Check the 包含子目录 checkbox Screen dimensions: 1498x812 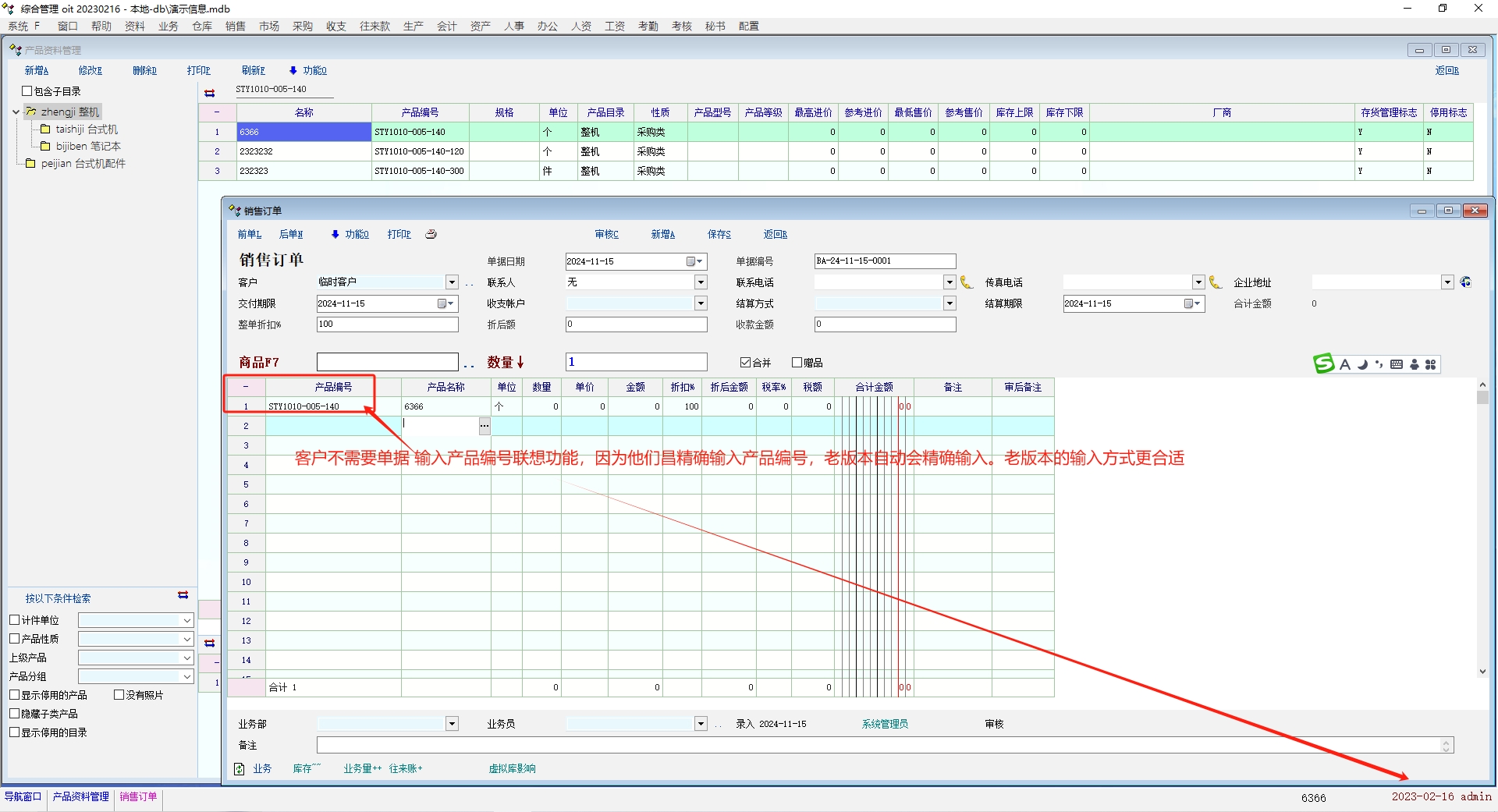click(x=27, y=91)
